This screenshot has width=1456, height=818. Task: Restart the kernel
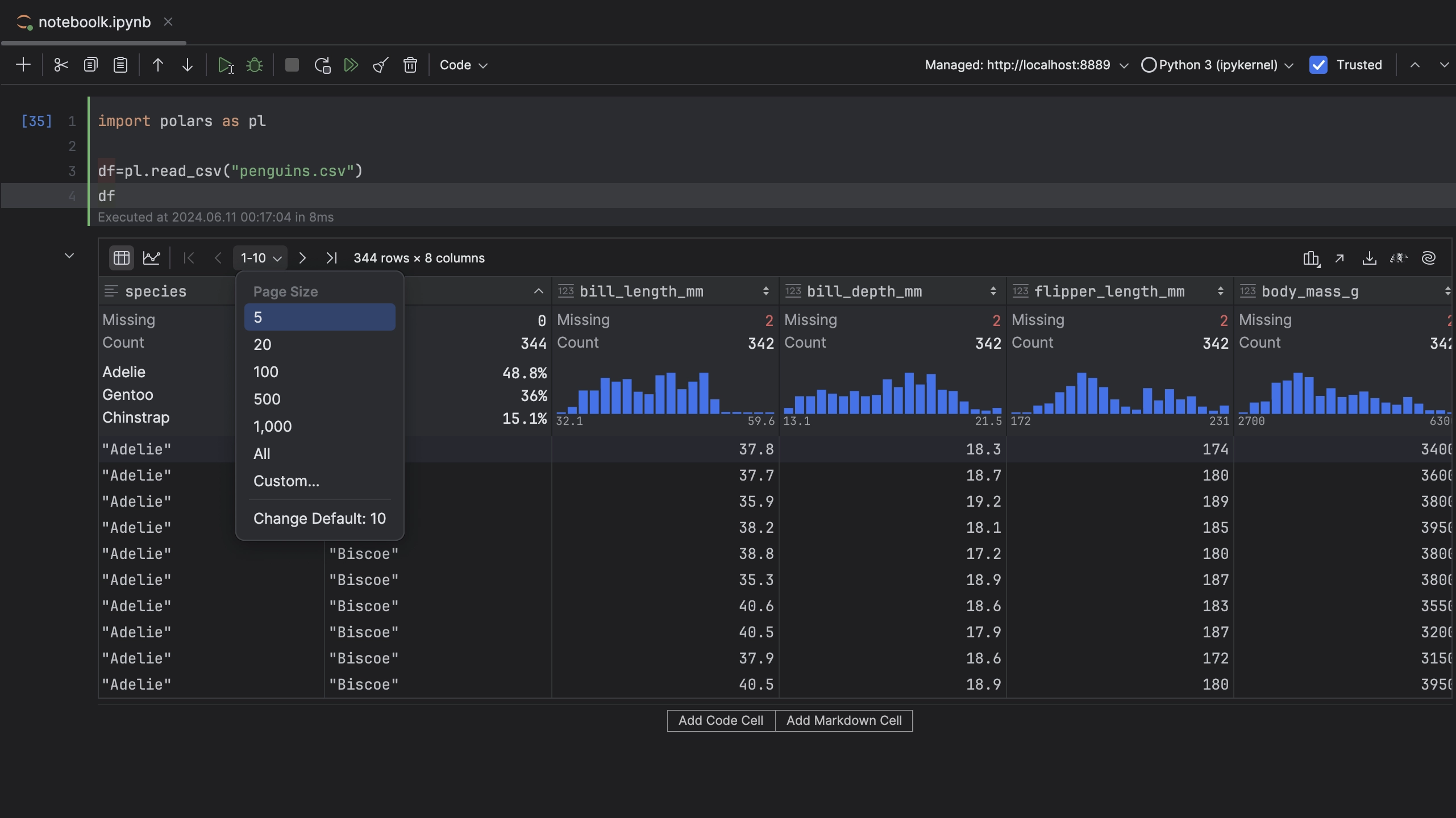tap(322, 65)
